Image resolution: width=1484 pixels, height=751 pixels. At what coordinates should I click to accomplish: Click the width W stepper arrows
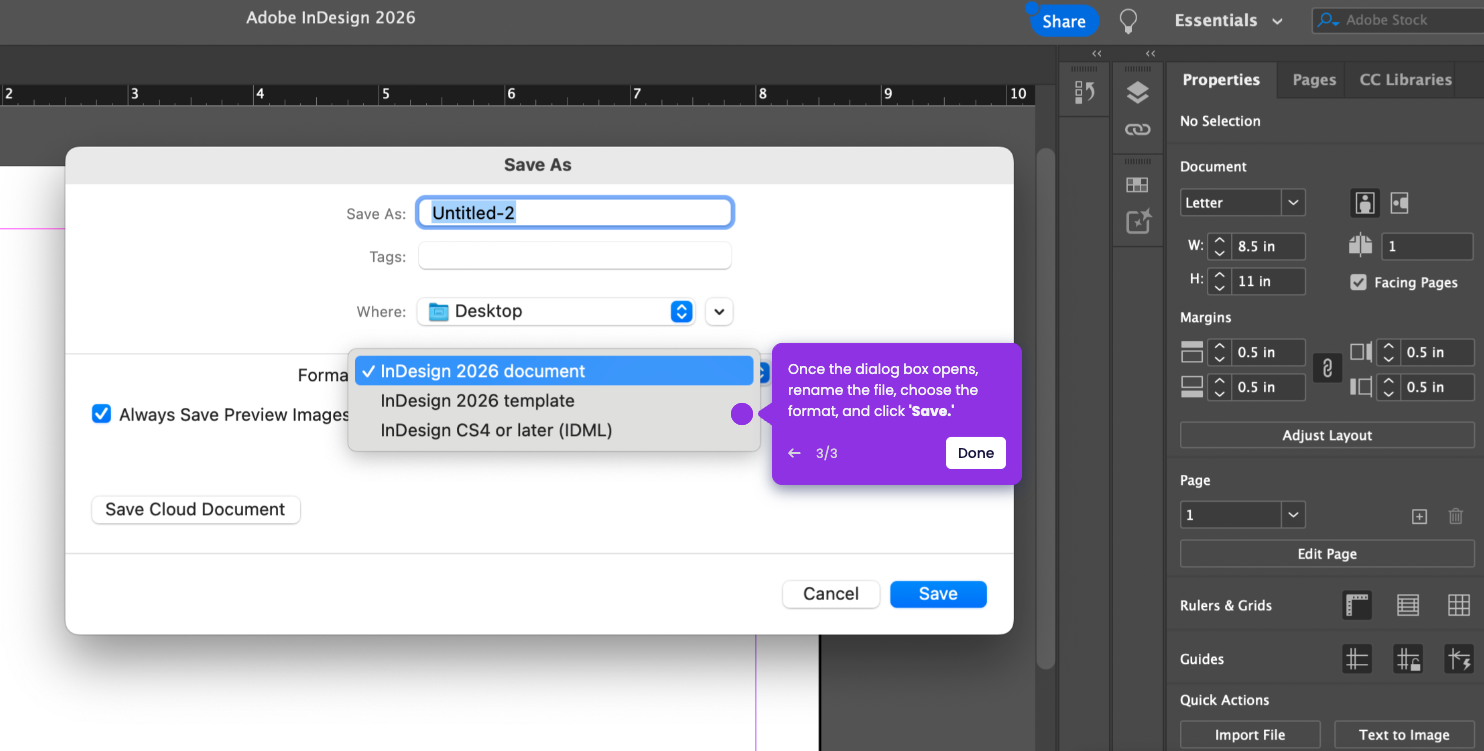tap(1219, 246)
